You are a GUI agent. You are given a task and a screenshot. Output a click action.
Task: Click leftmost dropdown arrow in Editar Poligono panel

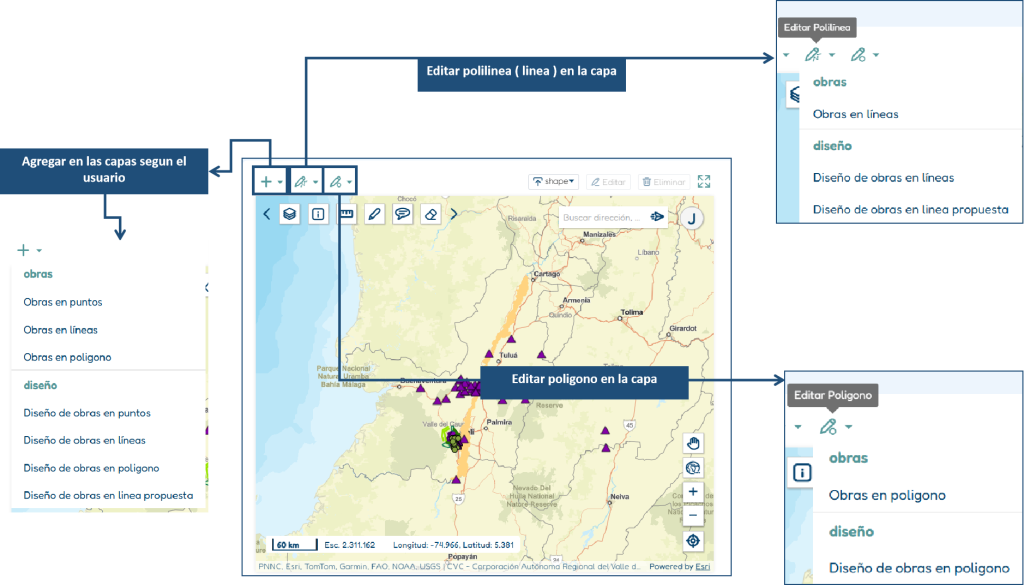[x=797, y=427]
